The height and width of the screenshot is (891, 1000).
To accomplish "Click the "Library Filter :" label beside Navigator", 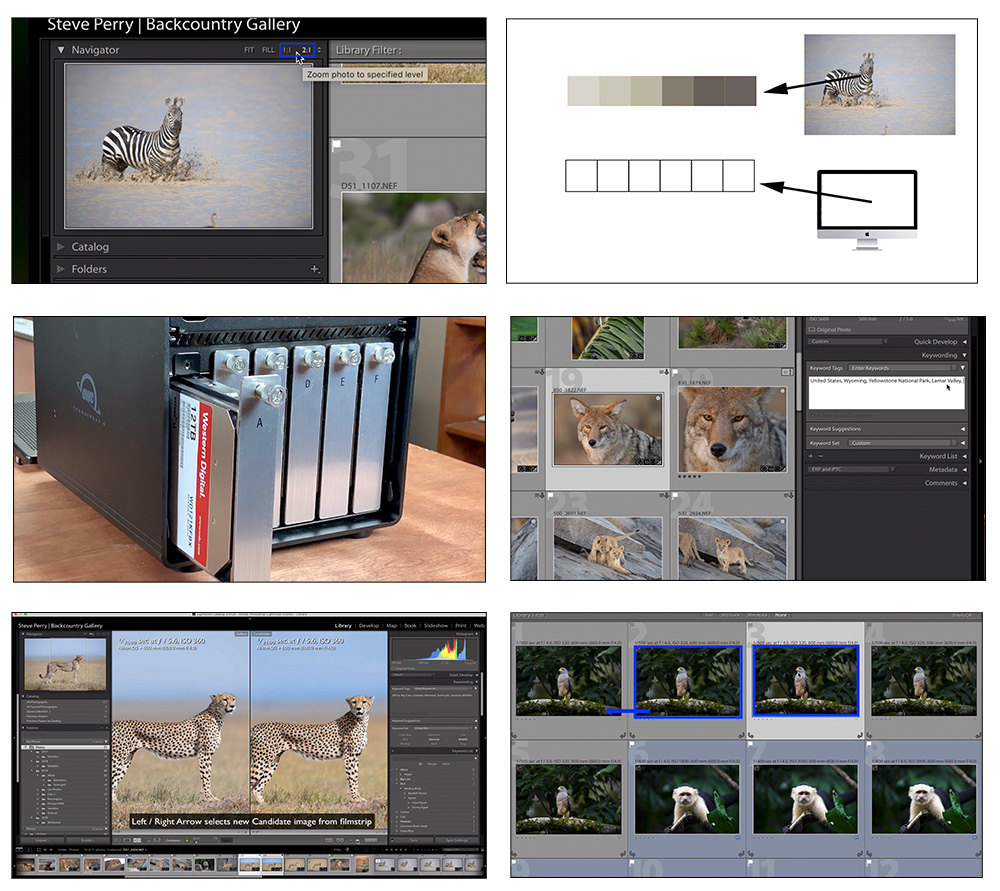I will coord(369,50).
